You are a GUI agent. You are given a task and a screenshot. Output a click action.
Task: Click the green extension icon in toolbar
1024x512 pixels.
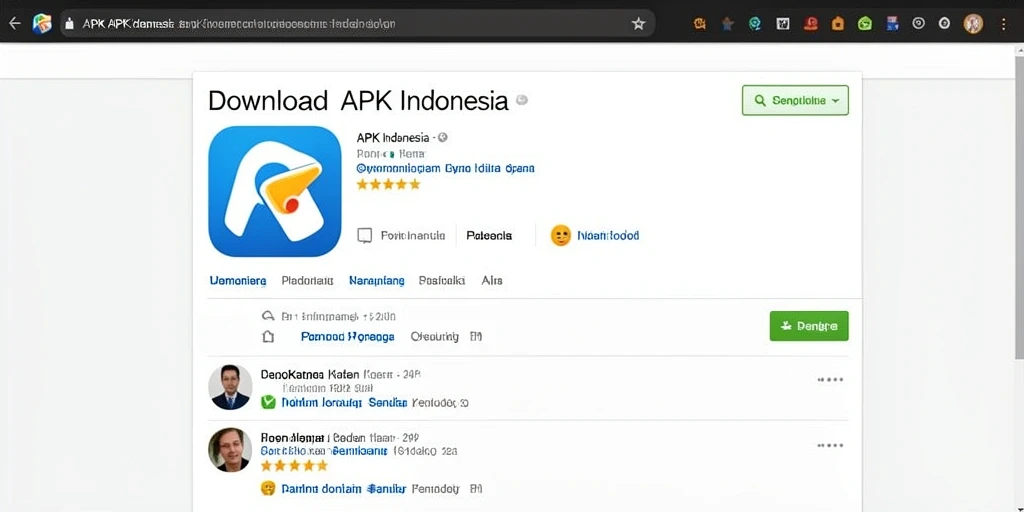point(865,24)
